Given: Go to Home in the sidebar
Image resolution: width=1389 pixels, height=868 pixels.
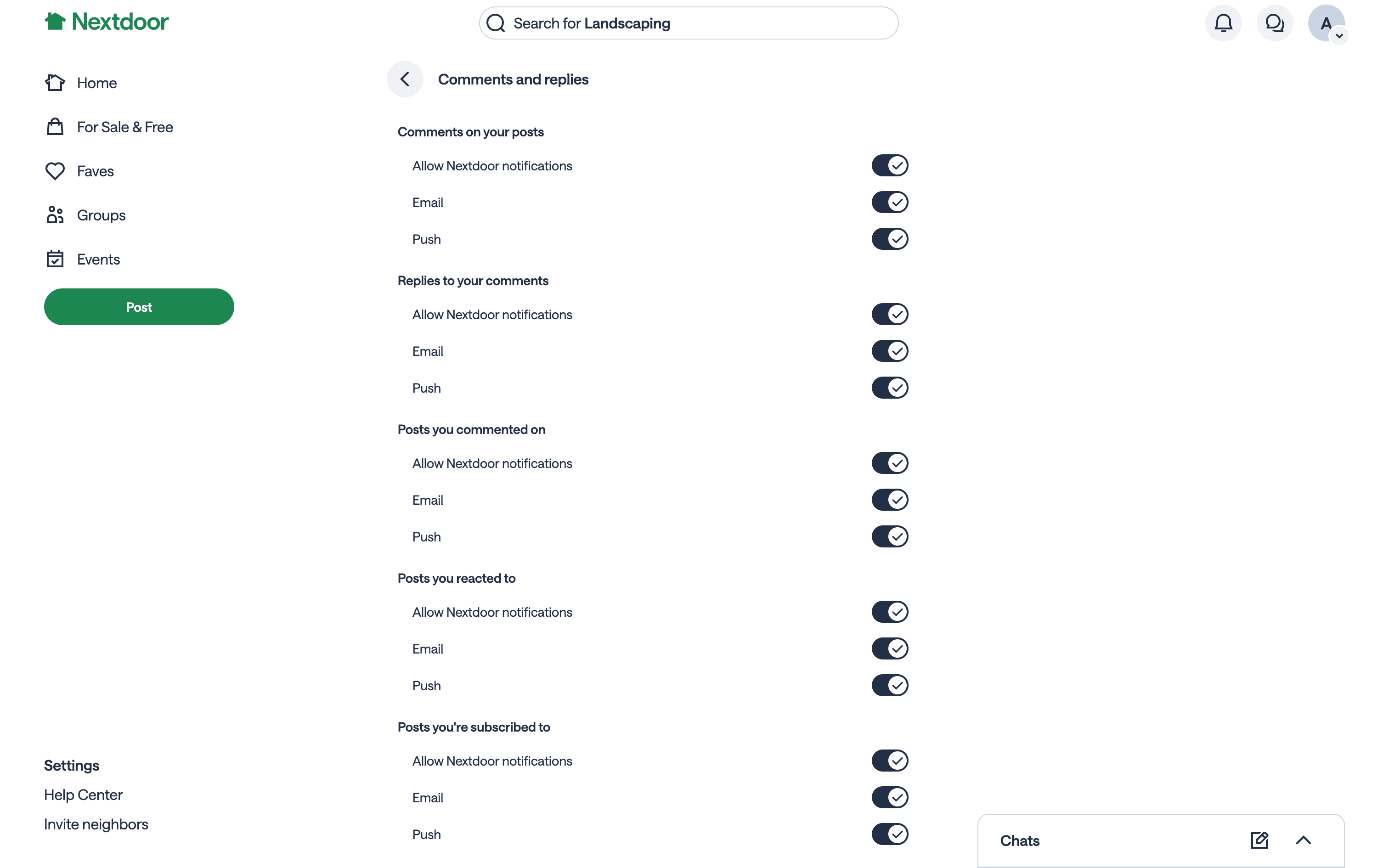Looking at the screenshot, I should (96, 83).
